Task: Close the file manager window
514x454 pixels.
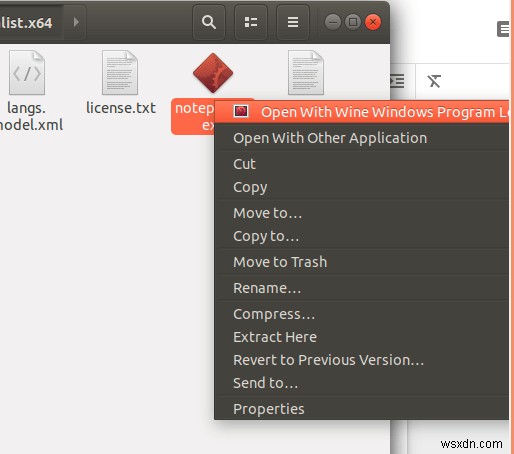Action: (373, 22)
